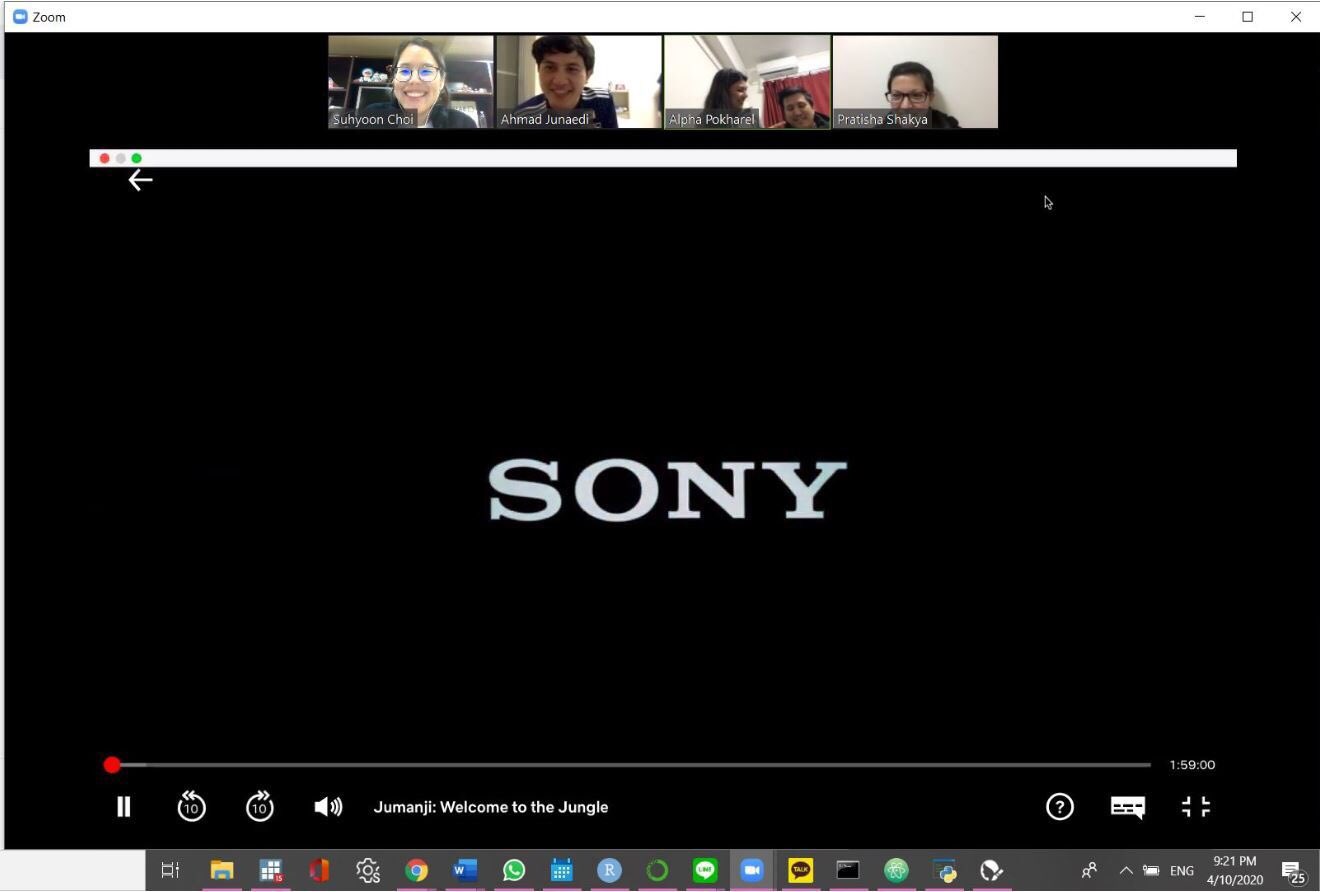This screenshot has height=892, width=1320.
Task: Click the movie title Jumanji: Welcome to the Jungle
Action: (x=491, y=807)
